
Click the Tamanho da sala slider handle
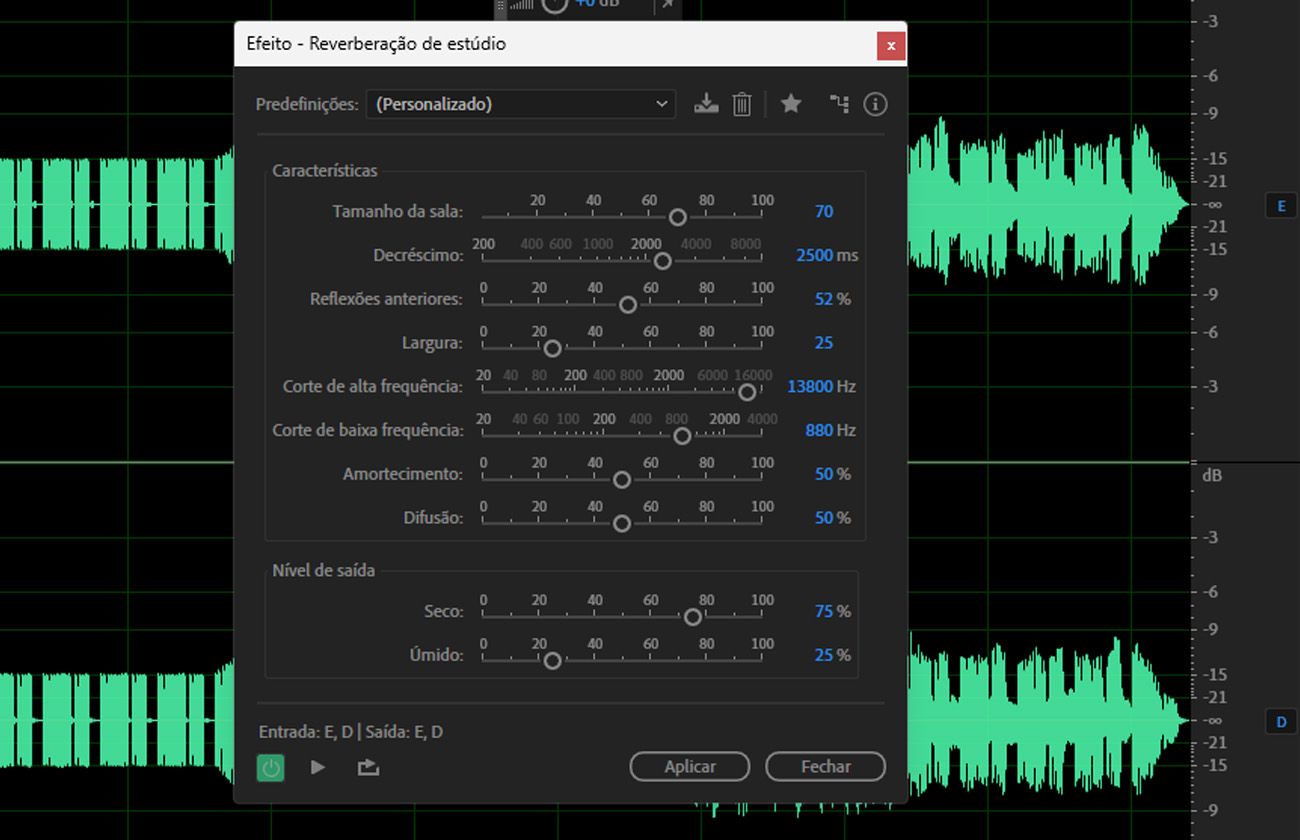[677, 216]
